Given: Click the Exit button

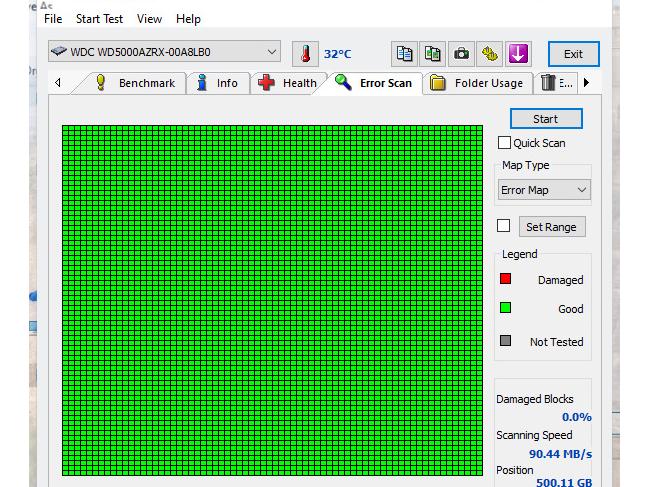Looking at the screenshot, I should pos(573,54).
